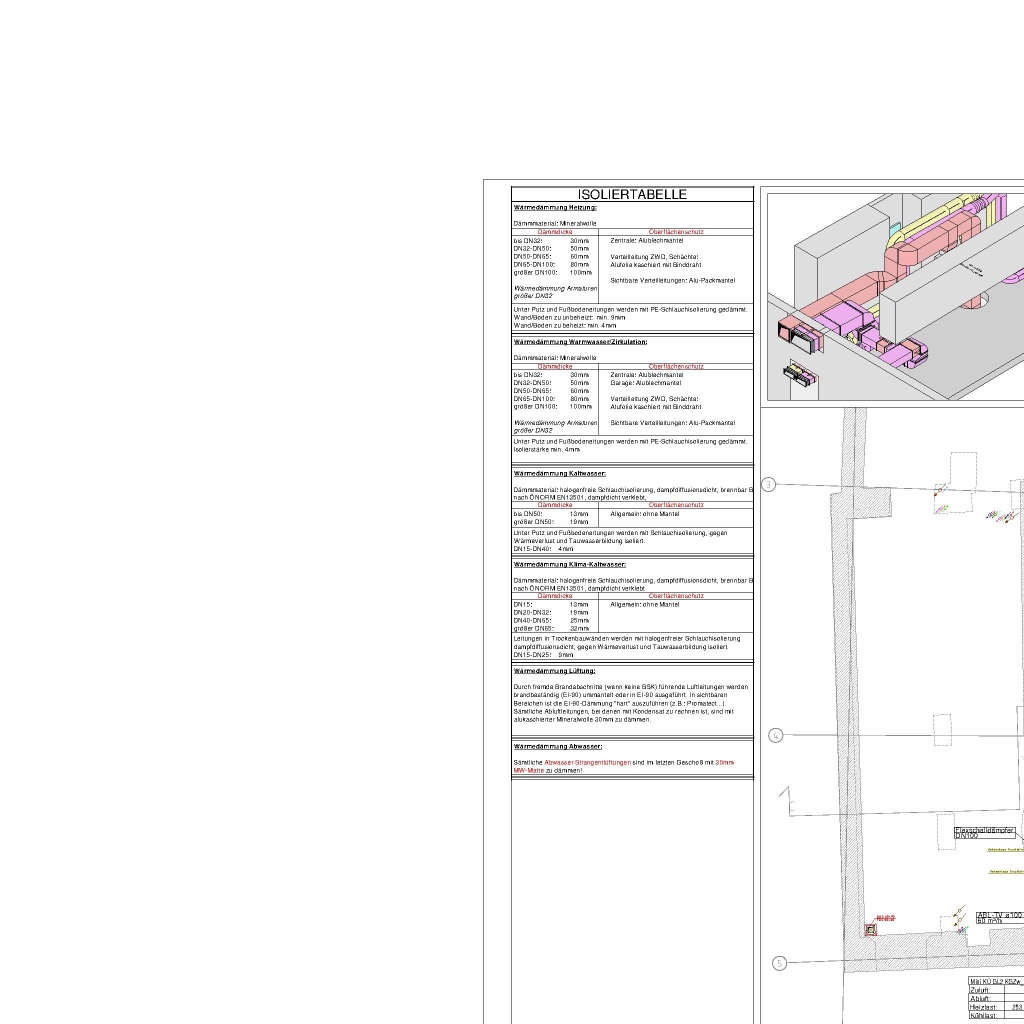Select grid axis marker 4
This screenshot has height=1024, width=1024.
point(776,736)
